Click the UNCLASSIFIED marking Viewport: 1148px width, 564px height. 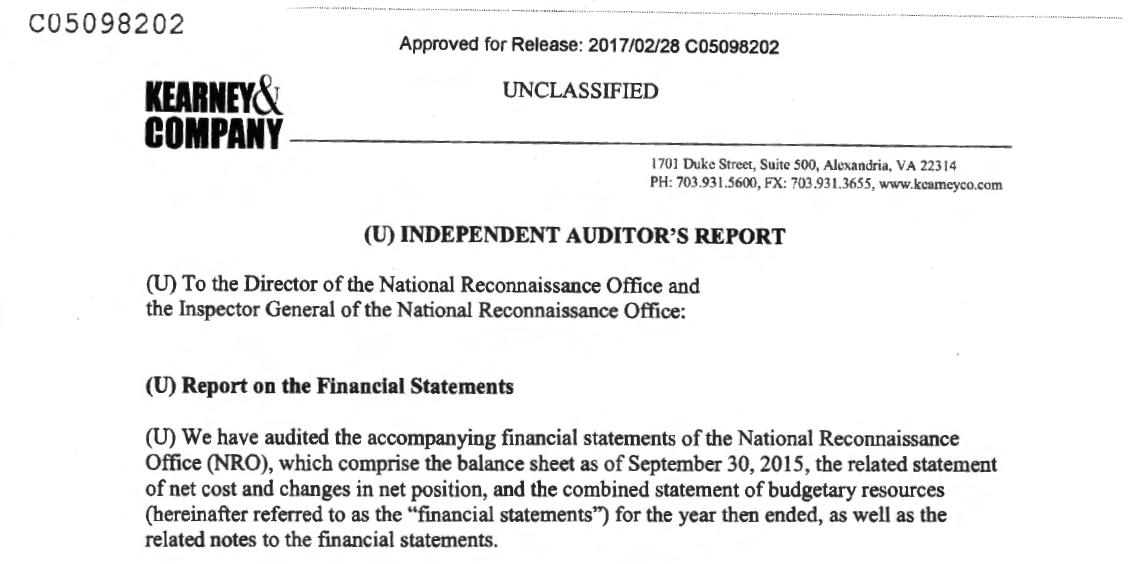581,91
